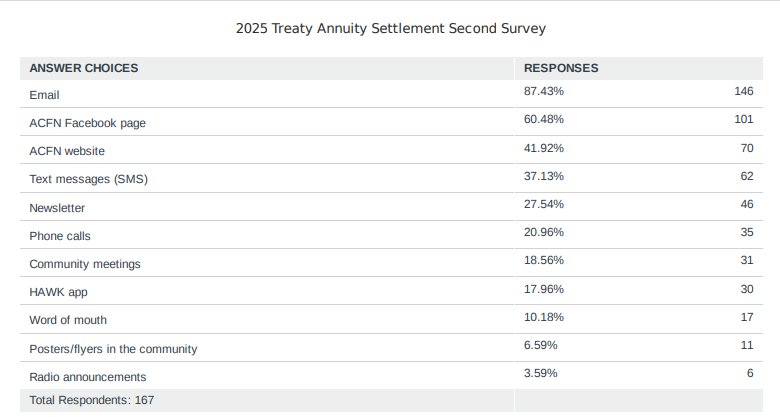
Task: Select the Email answer choice row
Action: [45, 94]
